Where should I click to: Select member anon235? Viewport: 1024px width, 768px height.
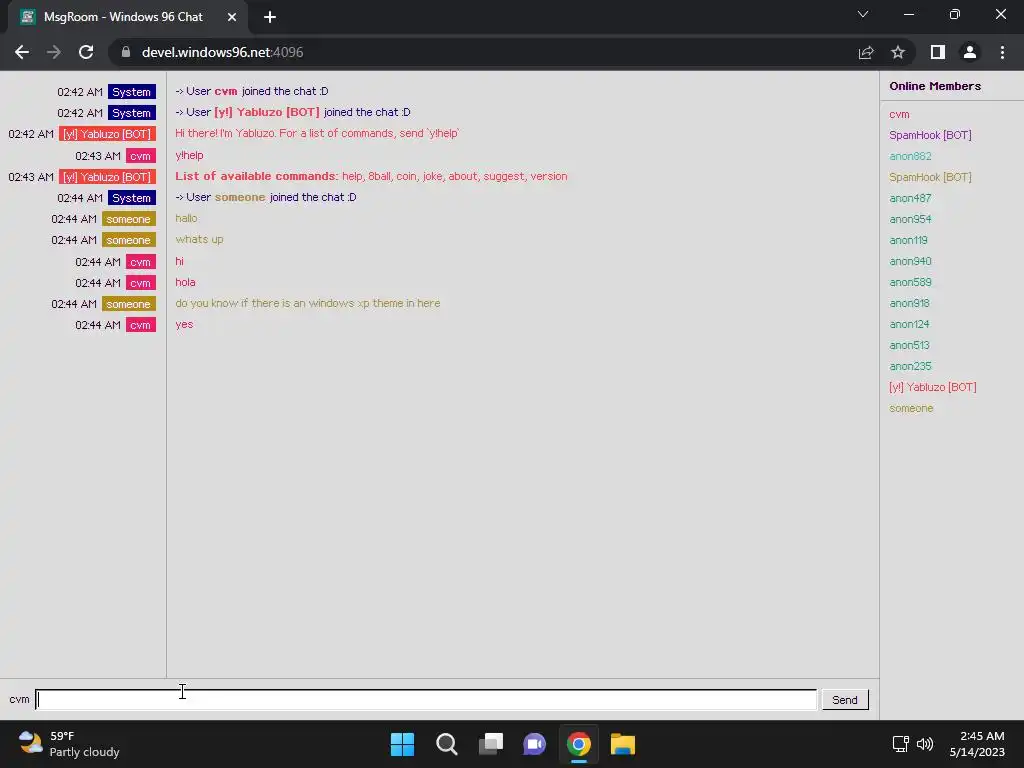point(910,366)
